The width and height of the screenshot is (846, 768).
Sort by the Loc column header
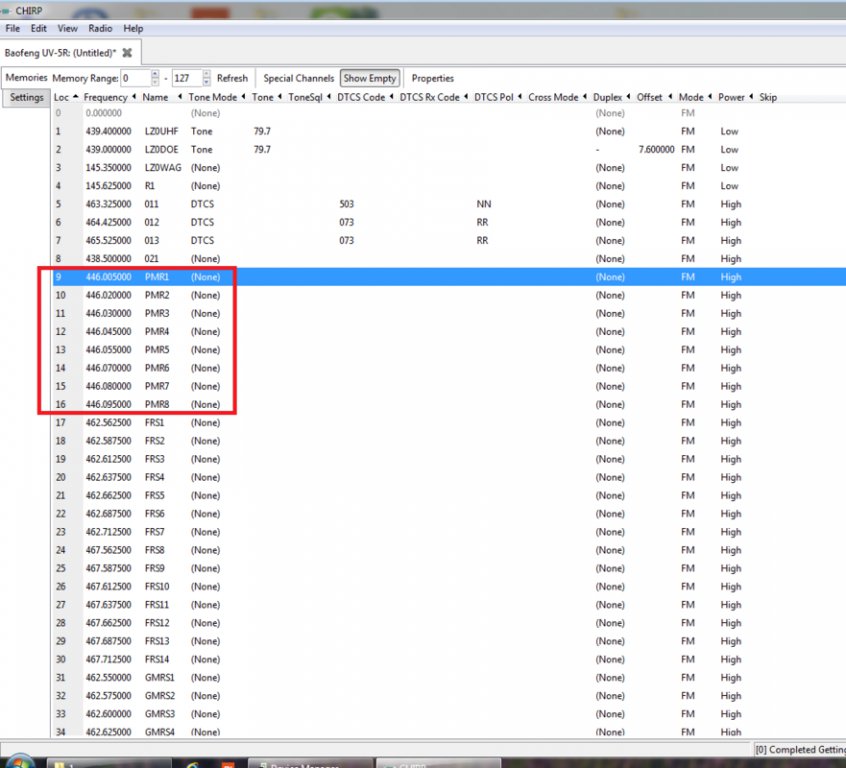point(62,98)
